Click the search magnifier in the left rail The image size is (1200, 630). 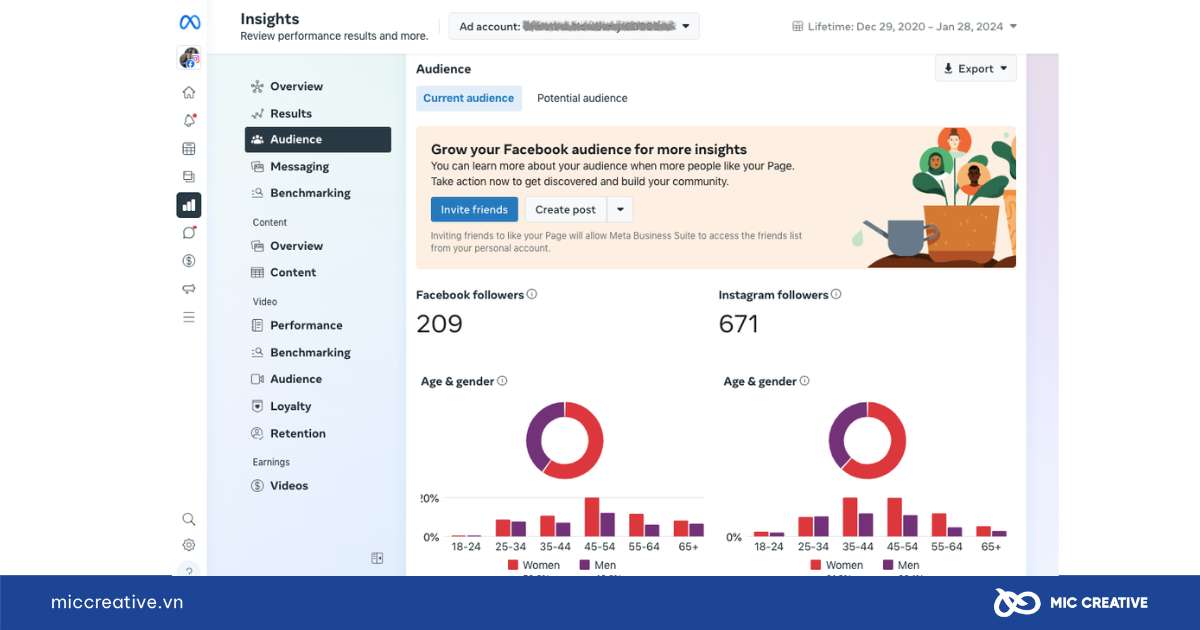tap(189, 519)
